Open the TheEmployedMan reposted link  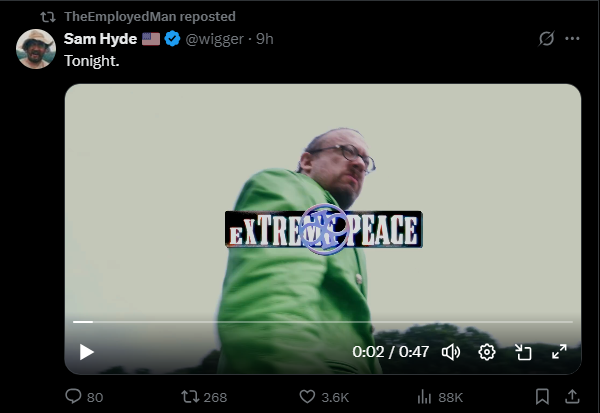point(150,16)
